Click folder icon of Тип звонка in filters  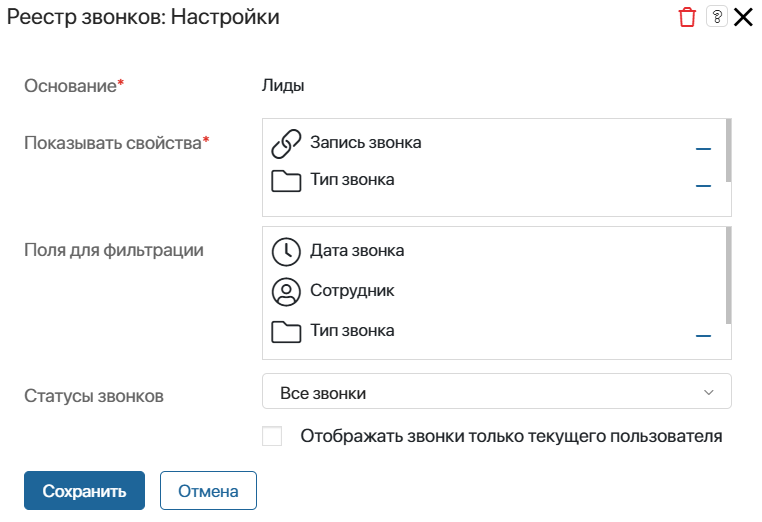[286, 332]
